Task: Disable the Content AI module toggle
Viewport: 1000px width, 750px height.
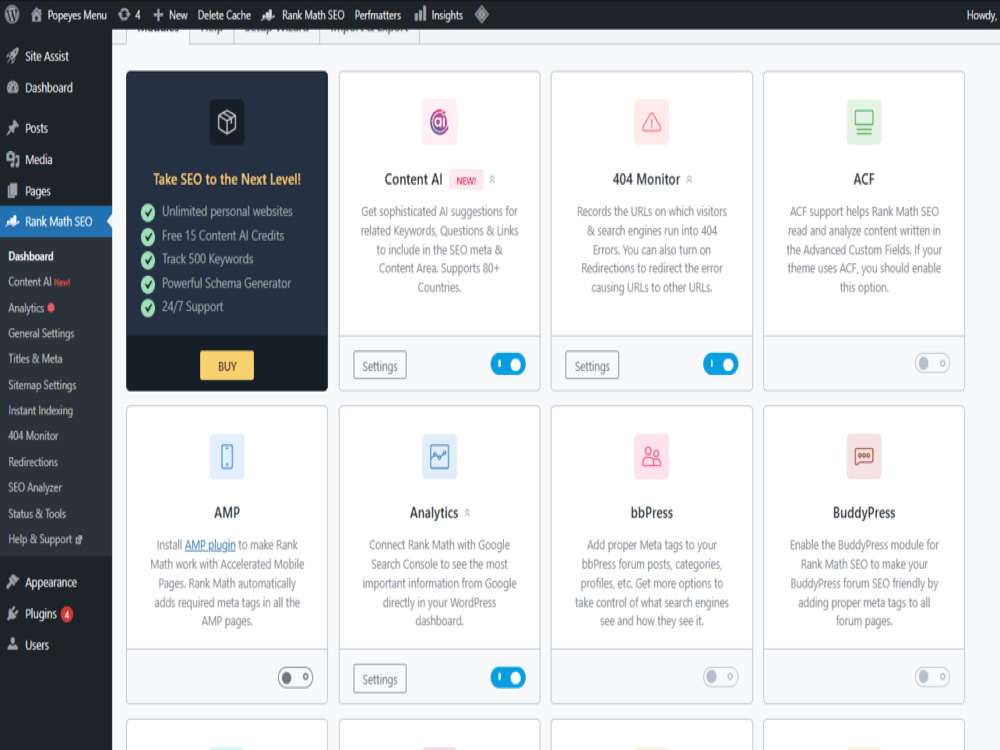Action: tap(508, 364)
